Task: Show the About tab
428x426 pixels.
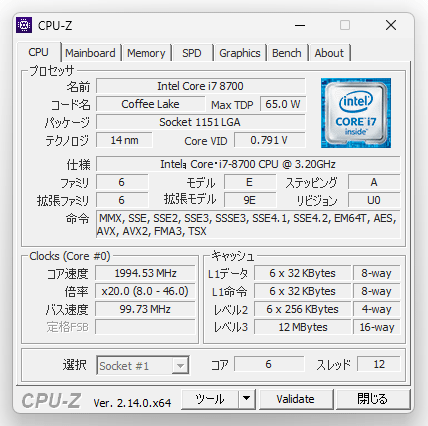Action: pos(329,53)
